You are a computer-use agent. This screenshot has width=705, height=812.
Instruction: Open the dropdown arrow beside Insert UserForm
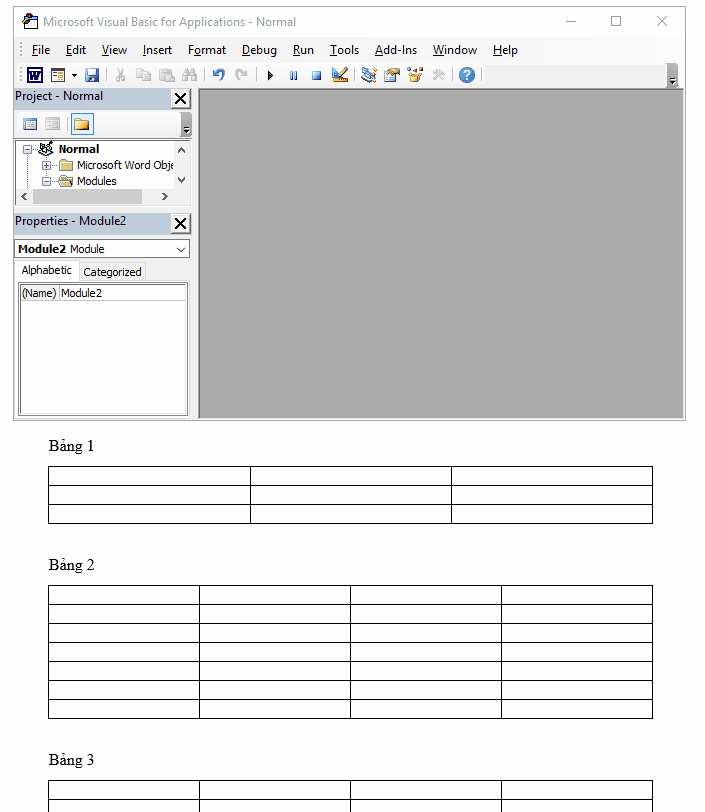point(74,76)
